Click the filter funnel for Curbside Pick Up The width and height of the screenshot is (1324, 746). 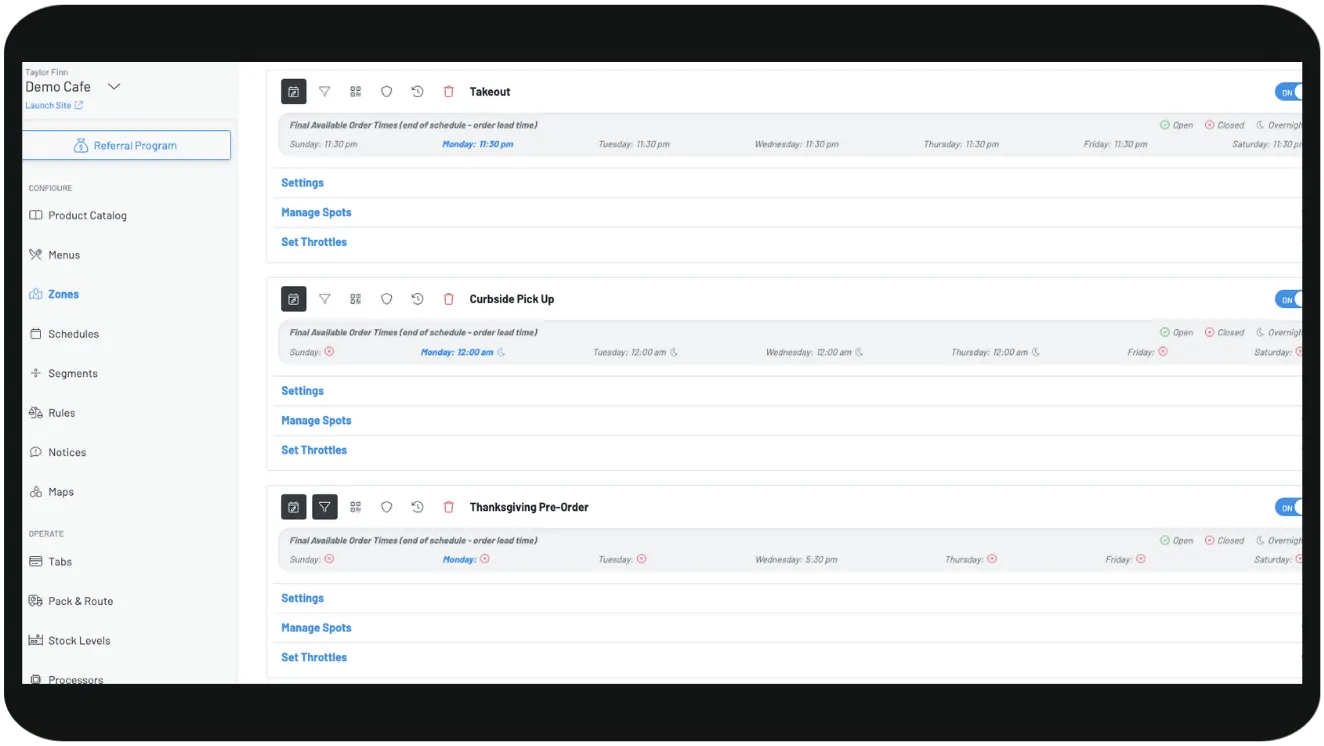coord(325,299)
